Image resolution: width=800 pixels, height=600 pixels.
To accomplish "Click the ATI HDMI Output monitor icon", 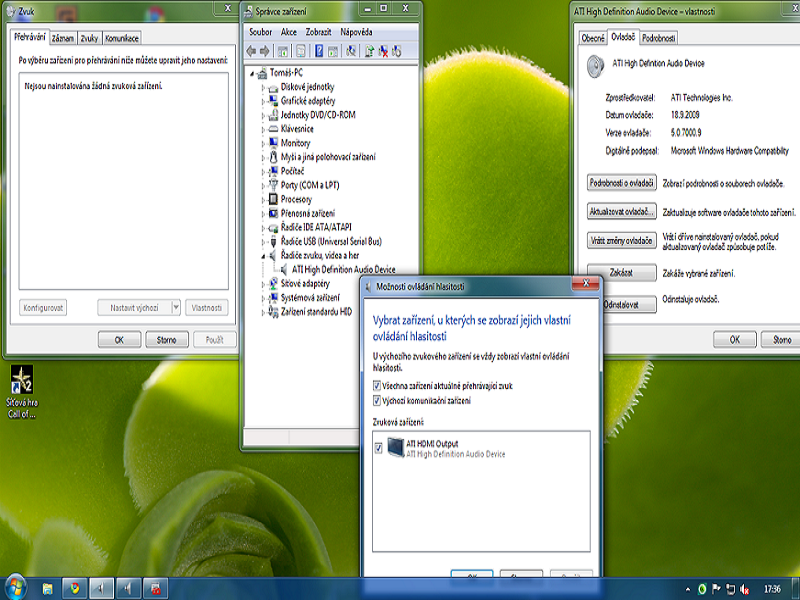I will [x=395, y=447].
